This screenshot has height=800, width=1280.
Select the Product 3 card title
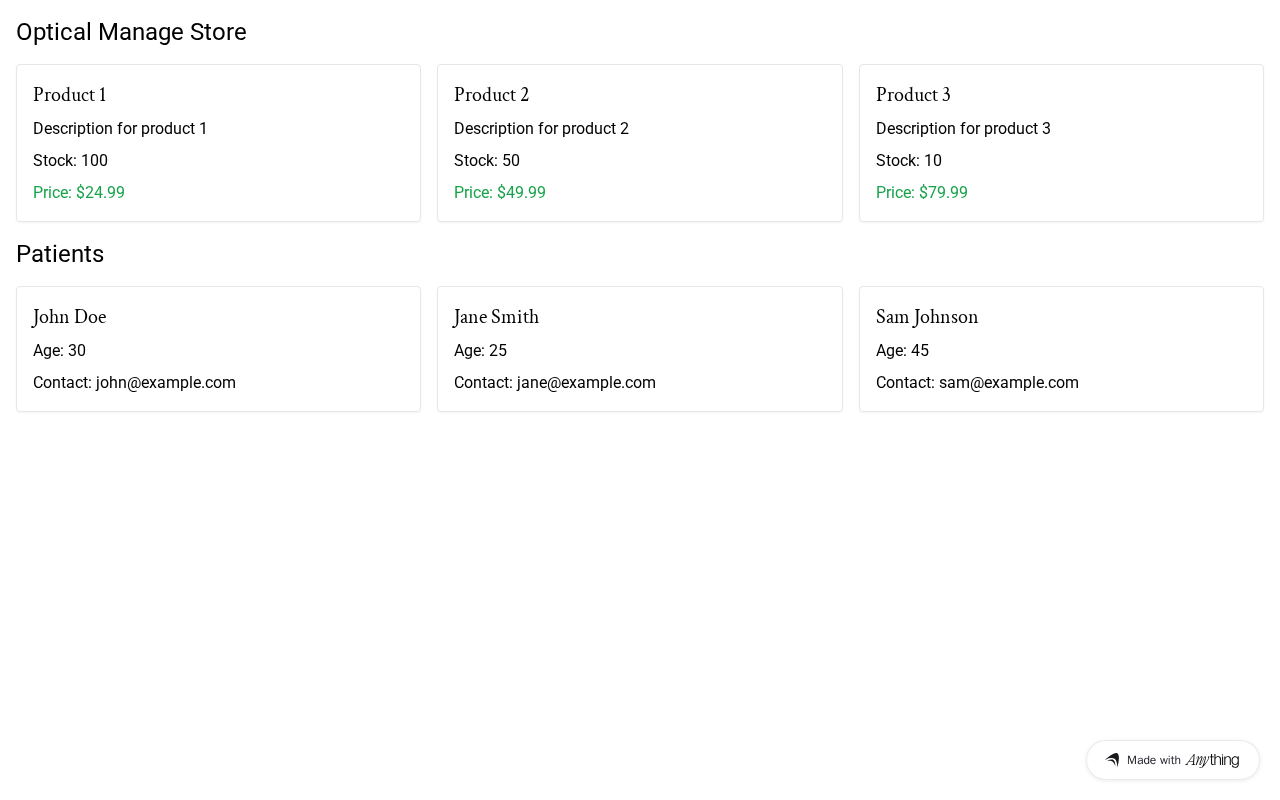click(x=913, y=95)
